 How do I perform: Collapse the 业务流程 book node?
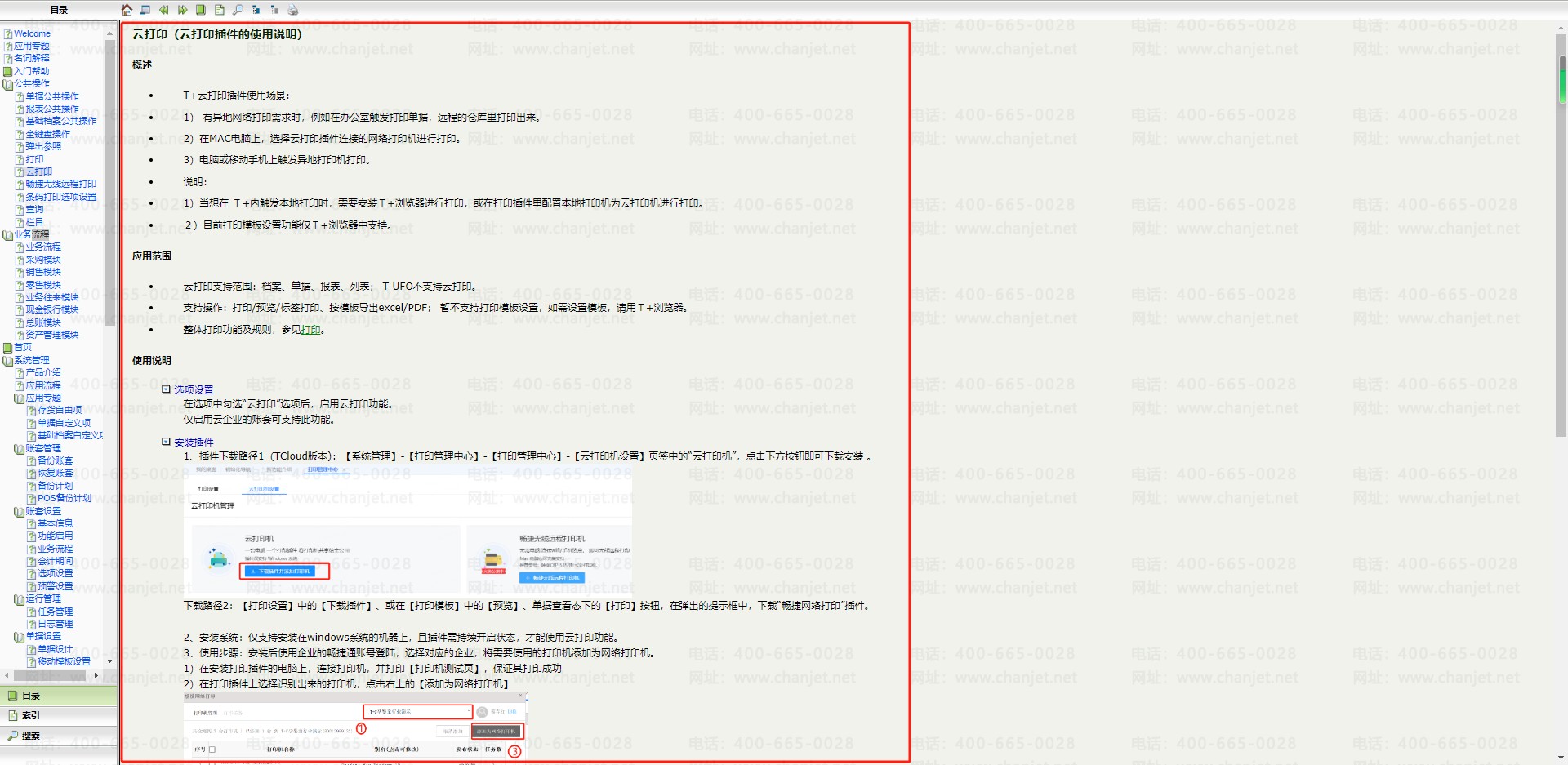tap(8, 234)
